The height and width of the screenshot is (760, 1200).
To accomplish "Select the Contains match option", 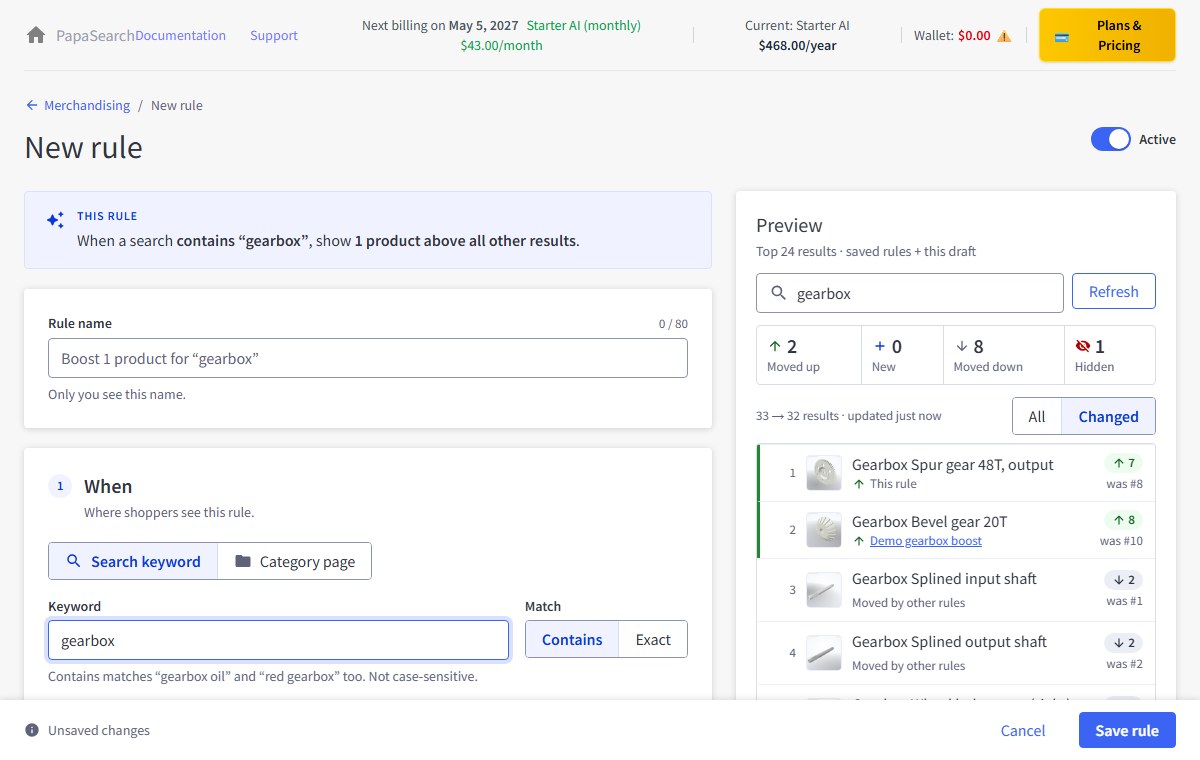I will 572,640.
